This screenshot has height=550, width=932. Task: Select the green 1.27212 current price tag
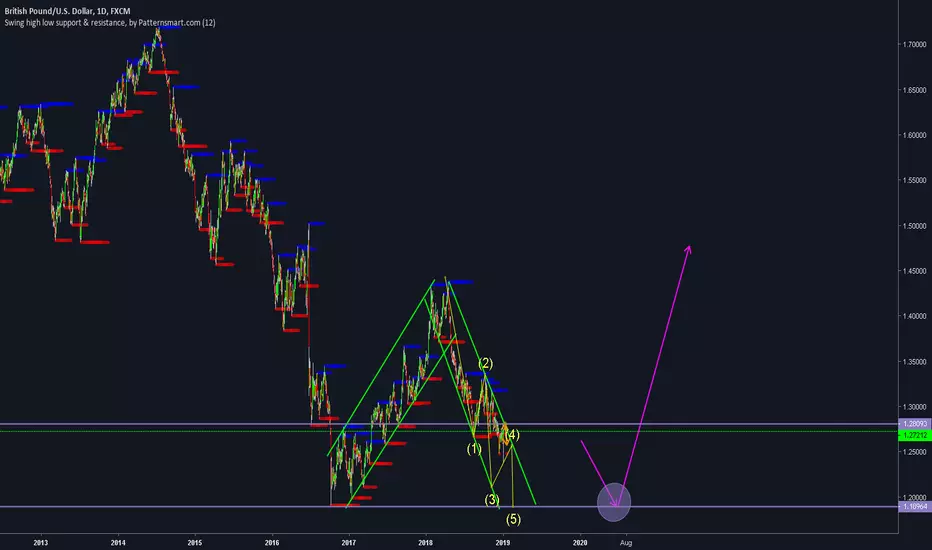(914, 435)
